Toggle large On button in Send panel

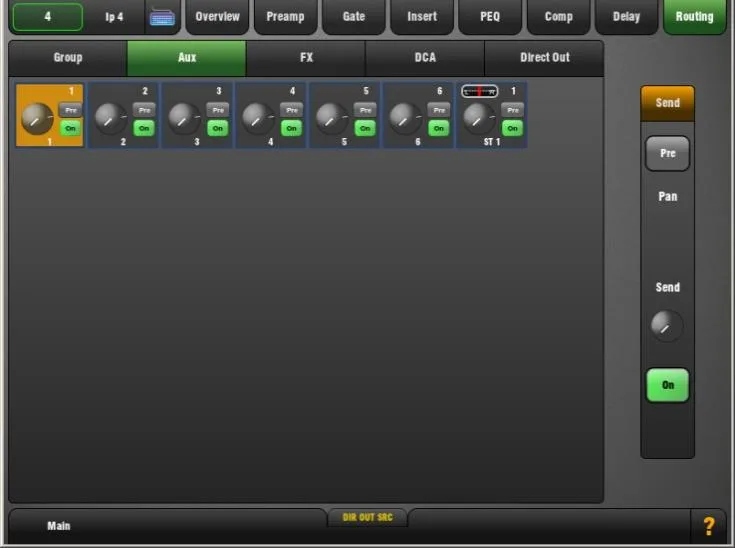[x=668, y=385]
